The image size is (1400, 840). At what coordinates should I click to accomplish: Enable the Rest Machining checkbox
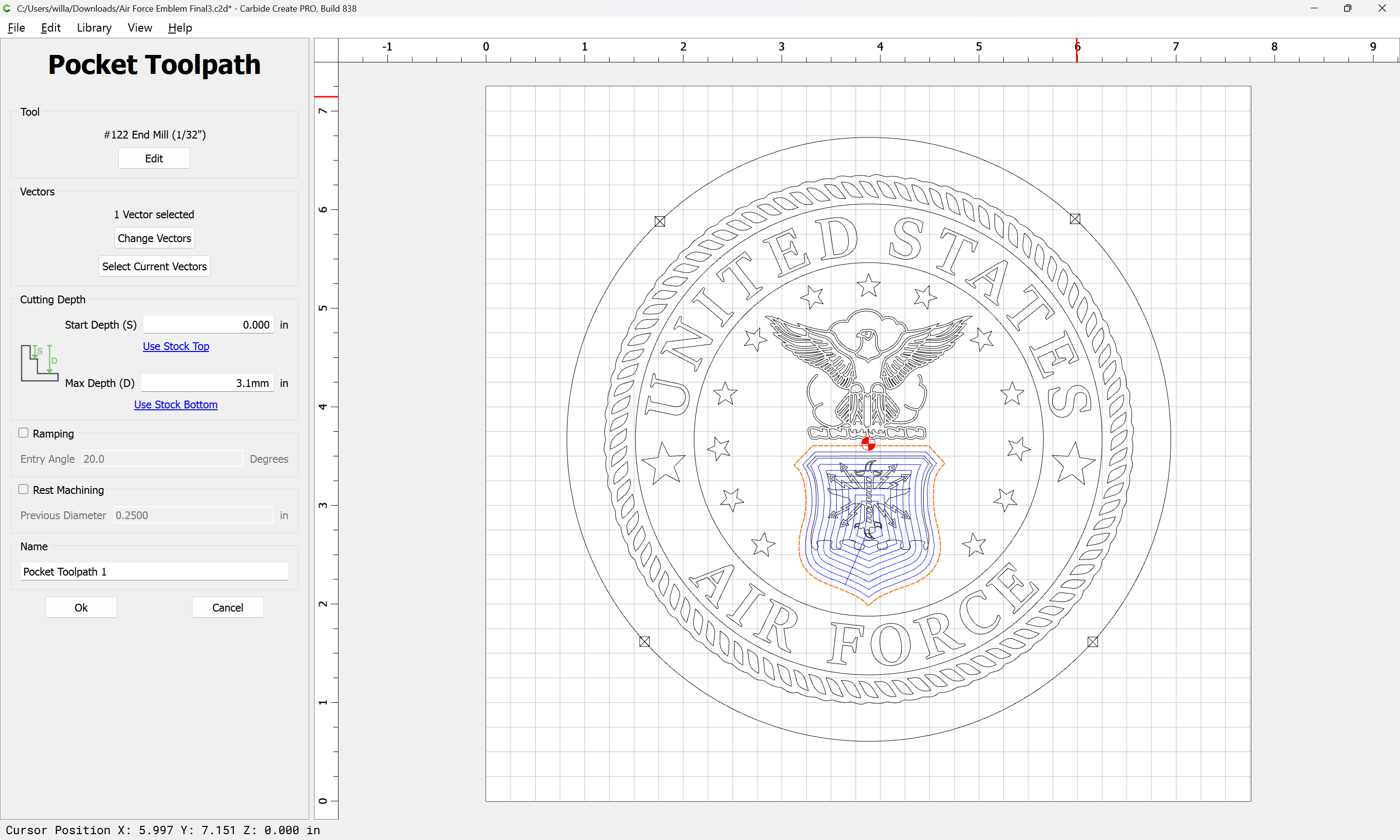coord(23,490)
